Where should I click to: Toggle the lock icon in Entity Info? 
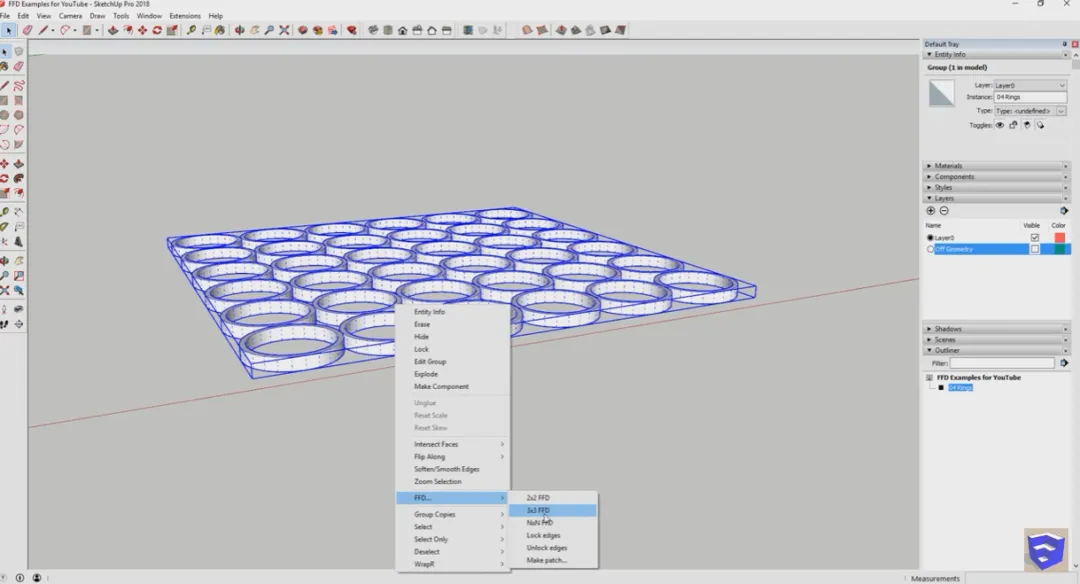tap(1013, 125)
